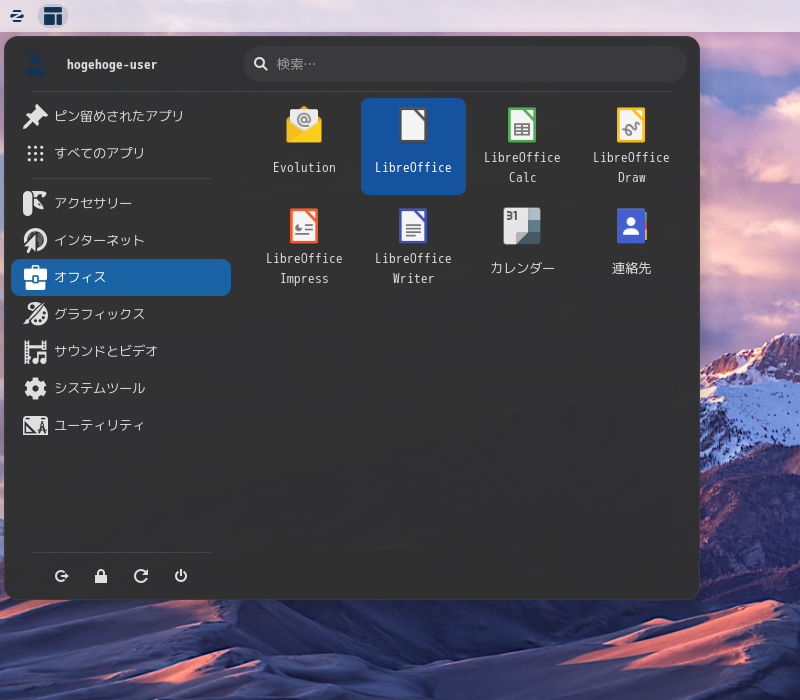Select the サウンドとビデオ category
Viewport: 800px width, 700px height.
coord(121,352)
